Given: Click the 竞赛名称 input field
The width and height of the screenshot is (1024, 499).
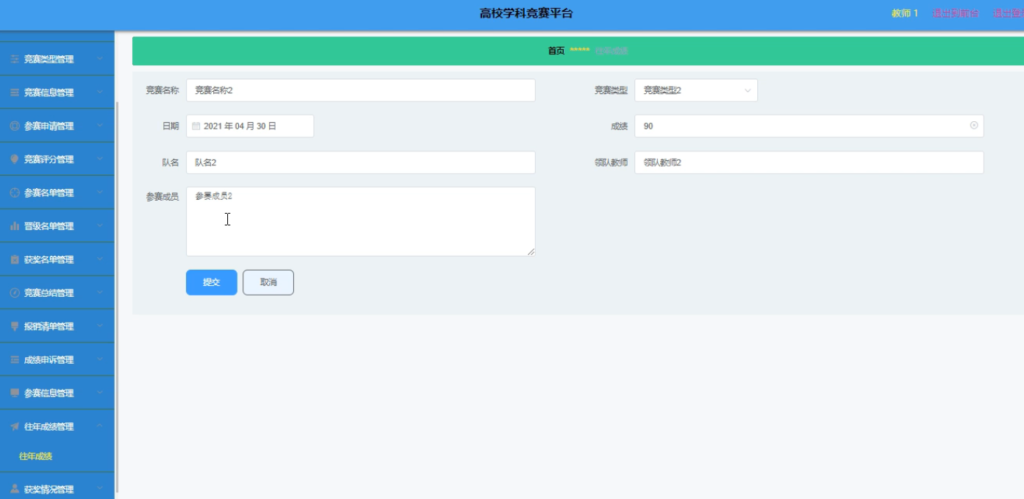Looking at the screenshot, I should point(360,90).
